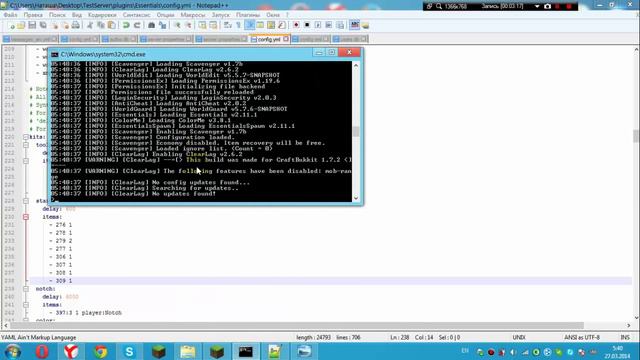
Task: Start macro recording with red dot icon
Action: coord(296,25)
